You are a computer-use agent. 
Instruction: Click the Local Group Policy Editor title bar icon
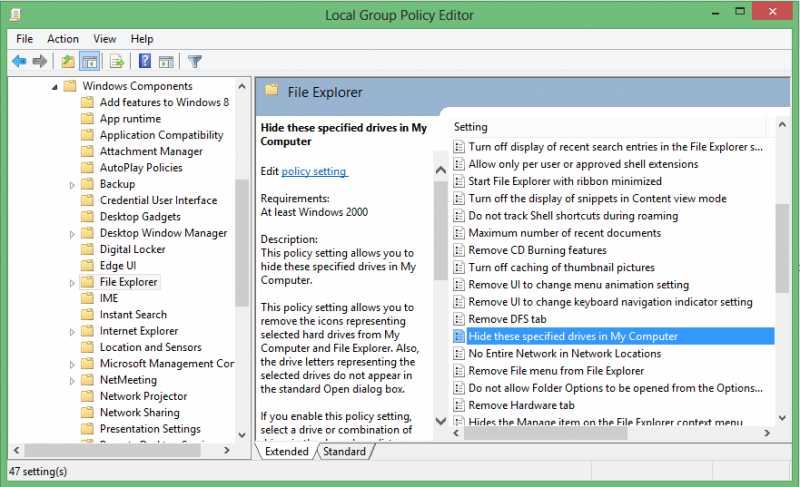pyautogui.click(x=16, y=15)
